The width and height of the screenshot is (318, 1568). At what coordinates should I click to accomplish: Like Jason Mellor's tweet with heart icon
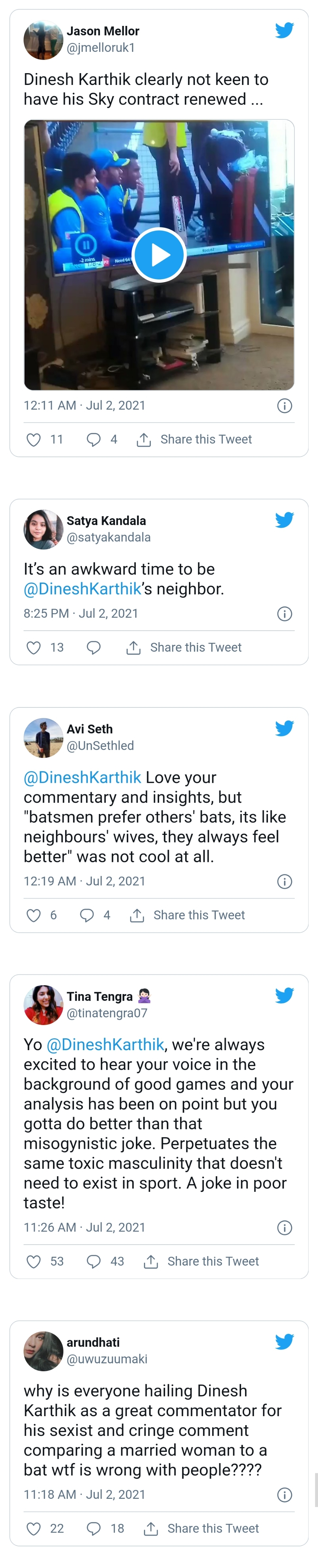[34, 439]
